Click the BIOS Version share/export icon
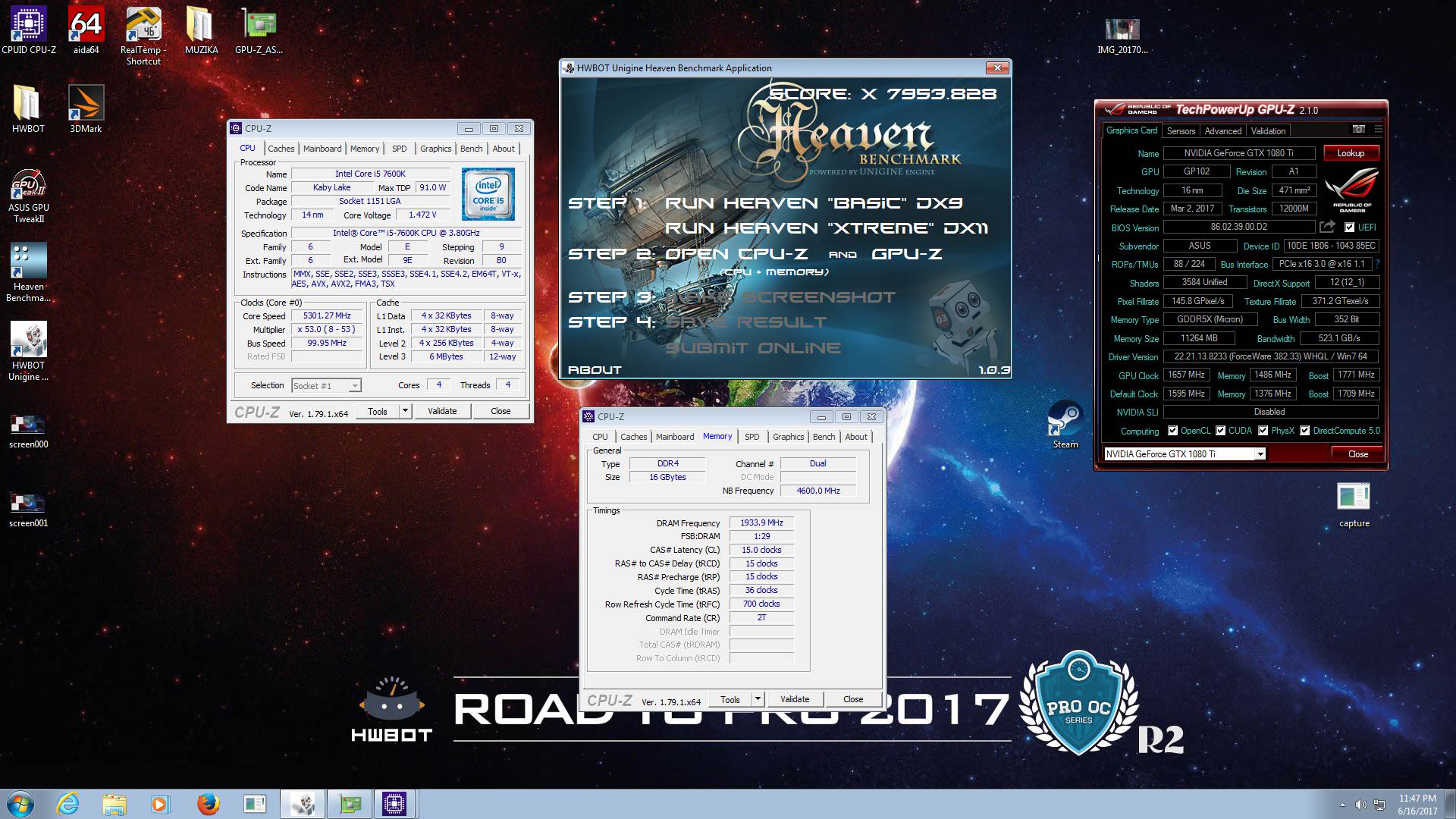This screenshot has height=819, width=1456. pyautogui.click(x=1327, y=227)
